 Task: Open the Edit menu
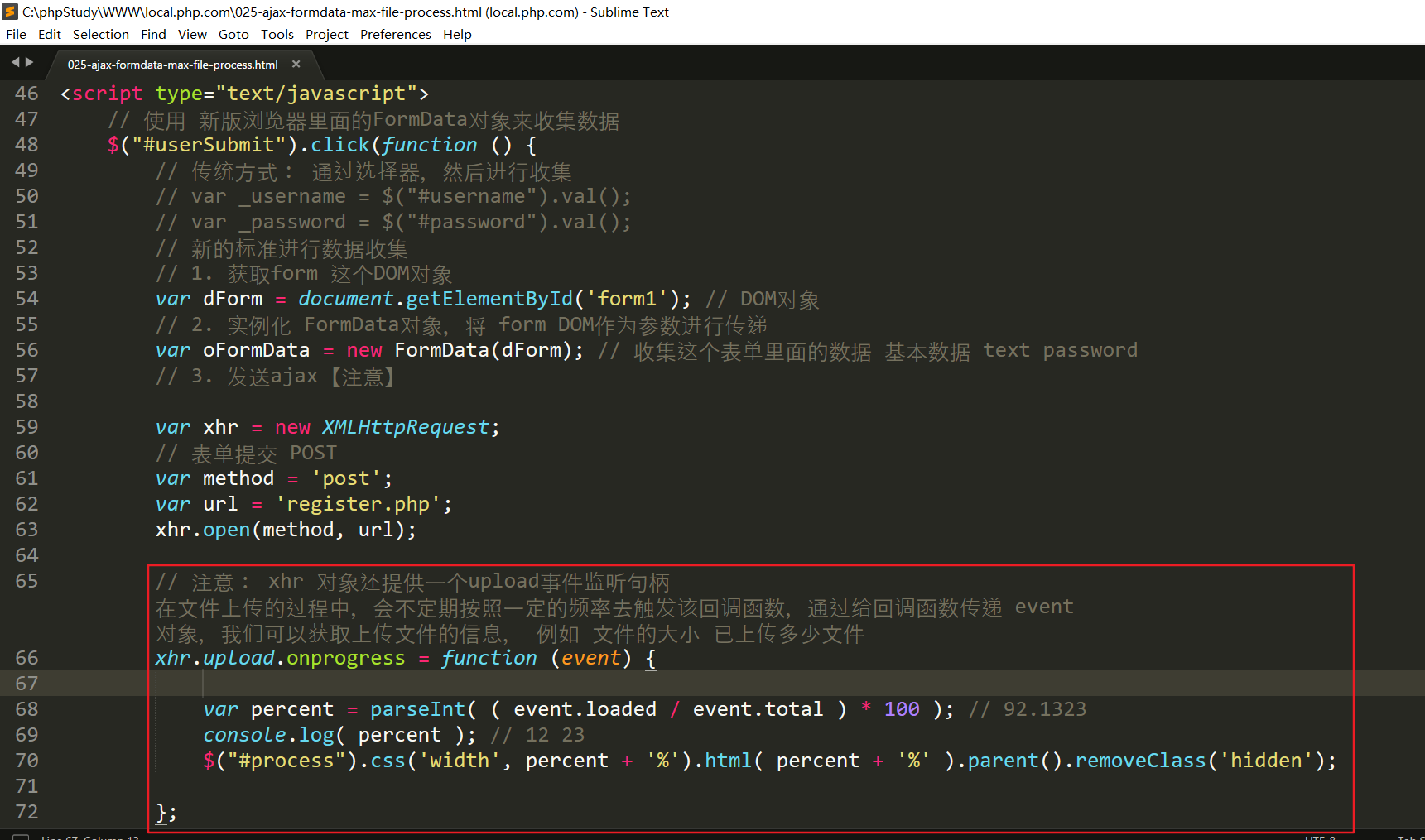(50, 35)
